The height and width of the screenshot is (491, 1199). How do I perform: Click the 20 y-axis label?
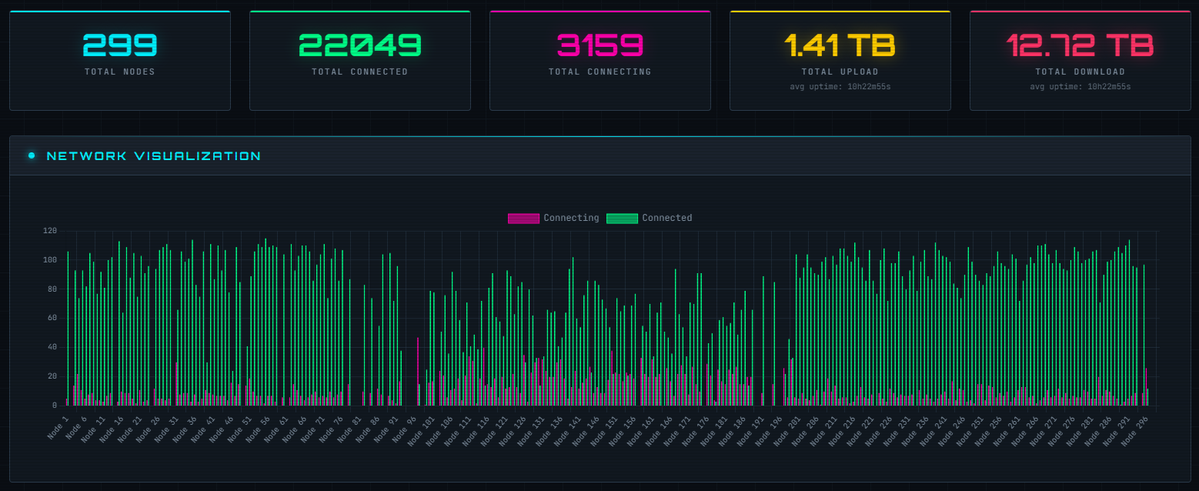click(x=53, y=376)
